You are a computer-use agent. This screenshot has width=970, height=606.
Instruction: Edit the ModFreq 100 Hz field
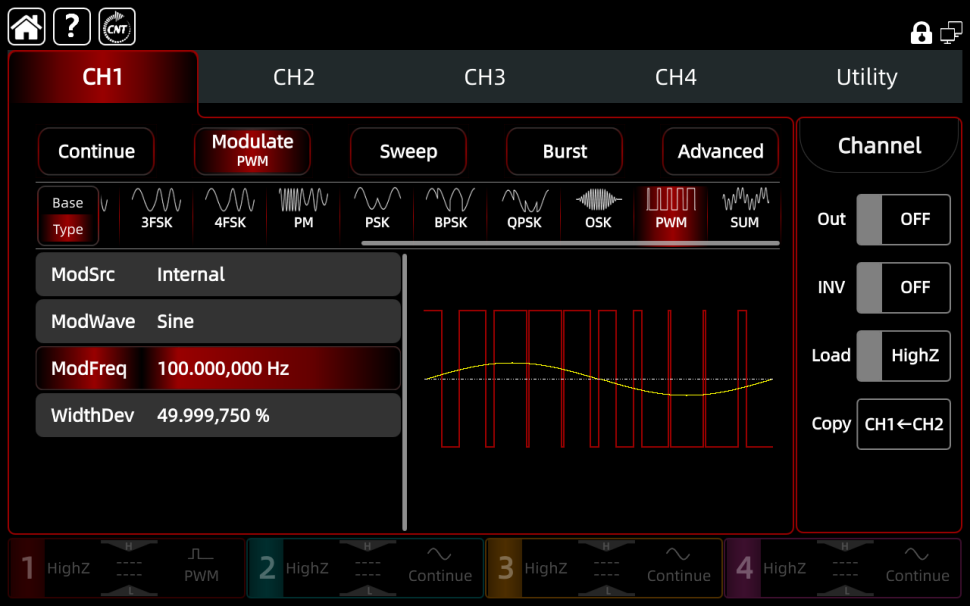point(218,368)
